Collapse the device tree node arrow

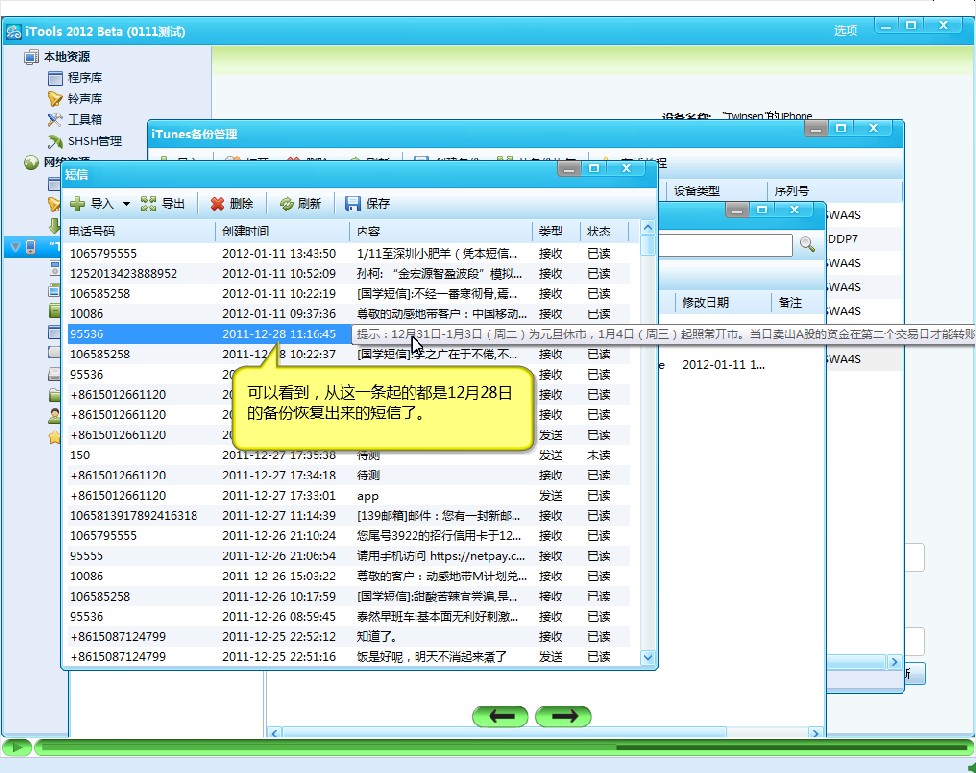pyautogui.click(x=13, y=246)
